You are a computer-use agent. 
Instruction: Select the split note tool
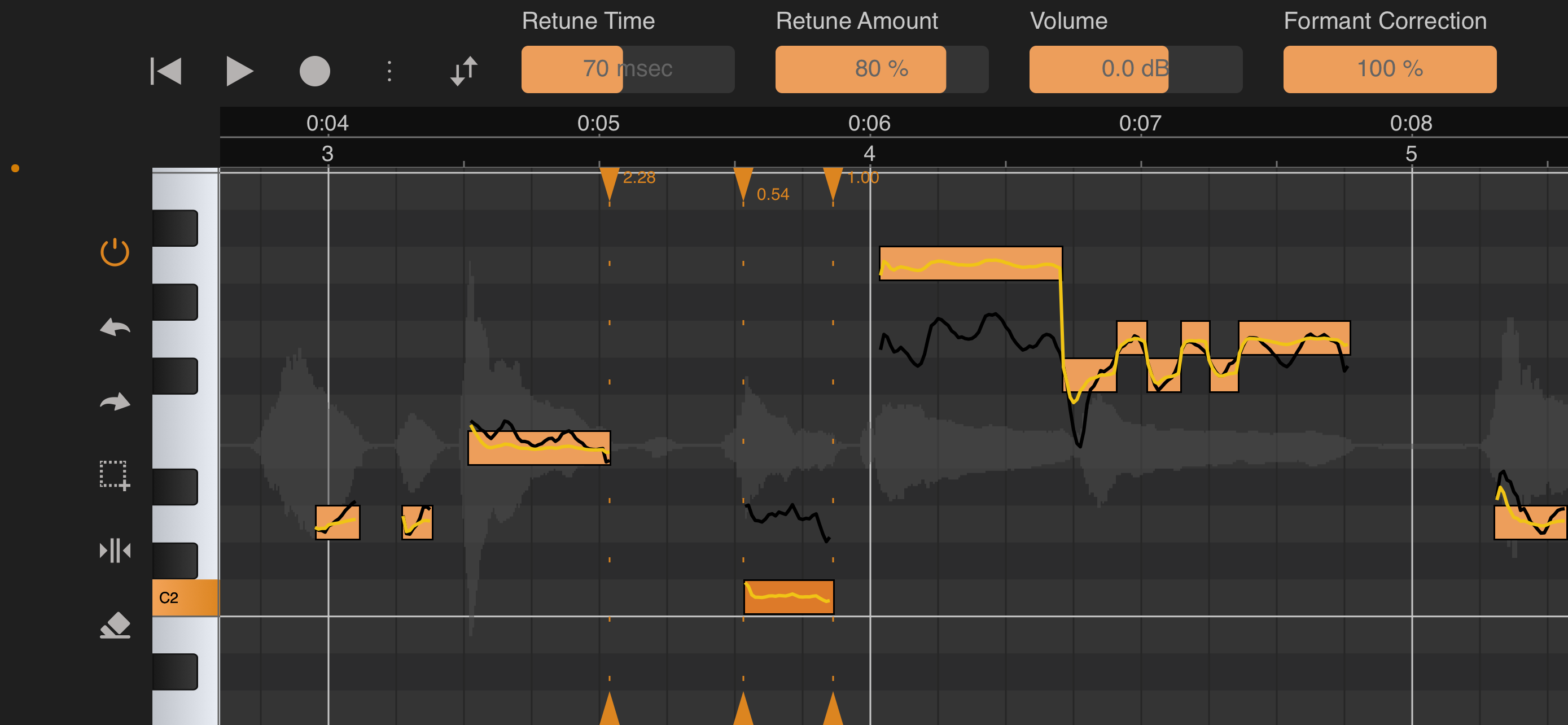(115, 551)
